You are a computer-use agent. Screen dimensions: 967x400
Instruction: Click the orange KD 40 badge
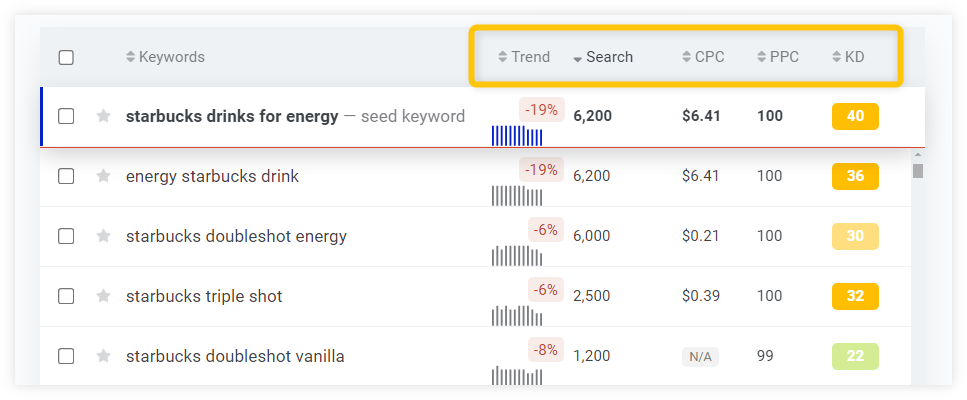855,116
